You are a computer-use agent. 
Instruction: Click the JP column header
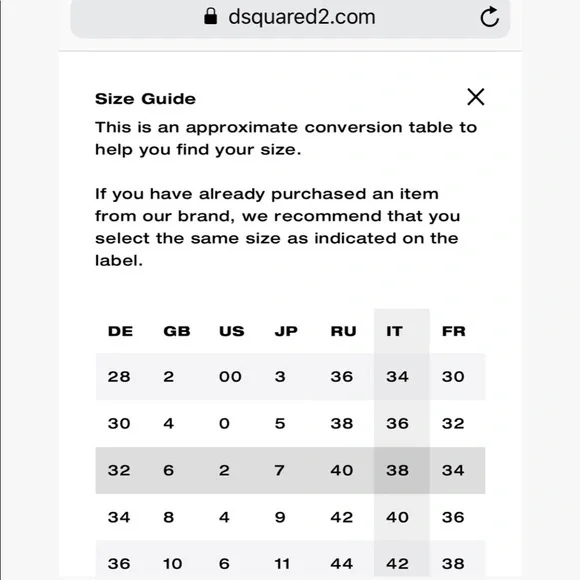point(286,331)
